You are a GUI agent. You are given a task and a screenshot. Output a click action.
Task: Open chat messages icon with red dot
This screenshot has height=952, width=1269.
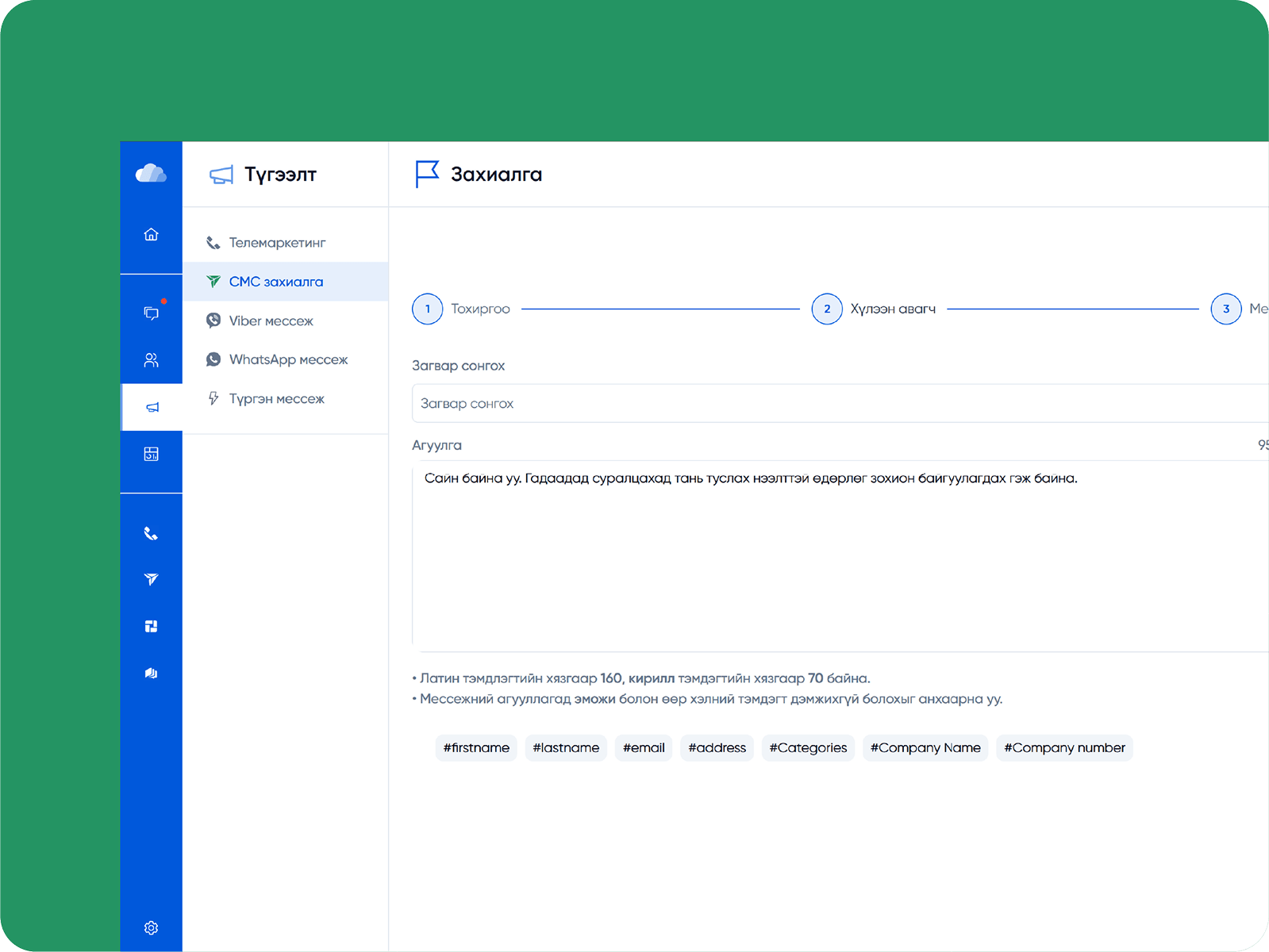(x=151, y=312)
